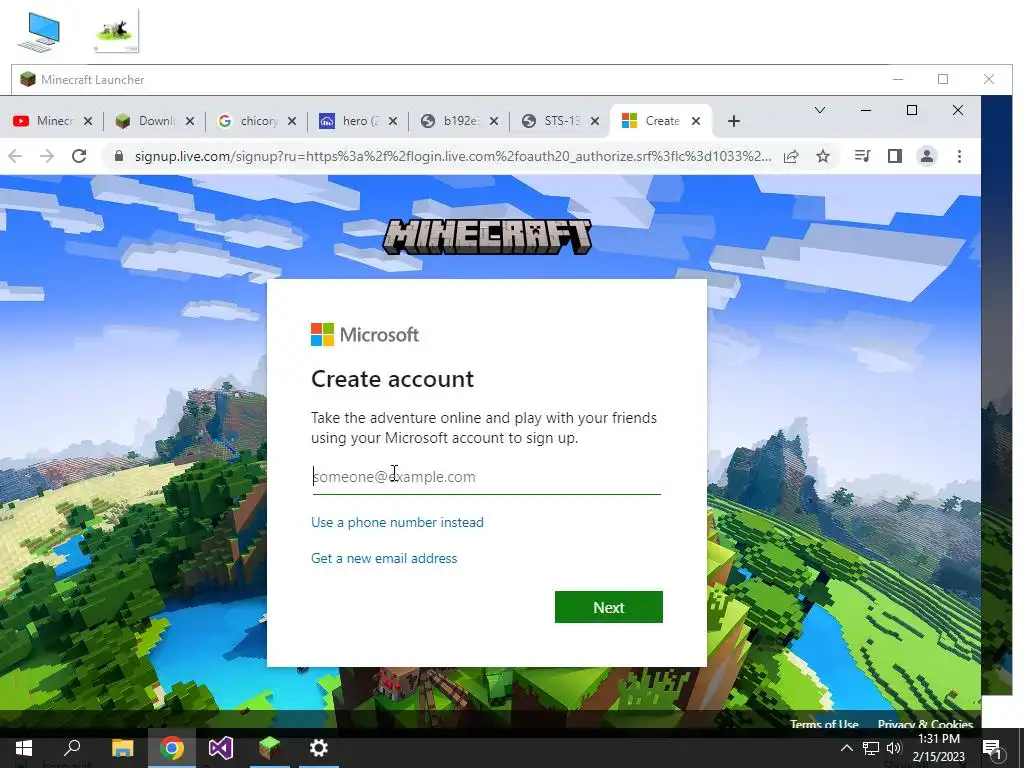Image resolution: width=1024 pixels, height=768 pixels.
Task: Close the STS-13 tab
Action: (595, 121)
